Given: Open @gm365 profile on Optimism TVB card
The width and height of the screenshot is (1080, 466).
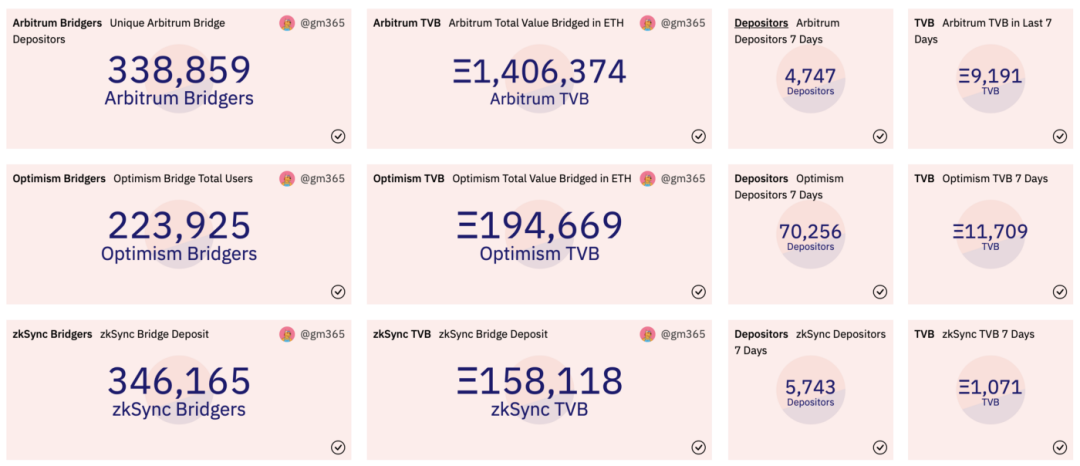Looking at the screenshot, I should (683, 178).
